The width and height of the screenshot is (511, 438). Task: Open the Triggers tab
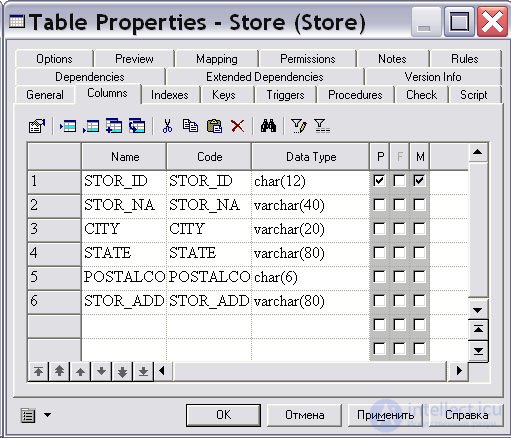tap(285, 95)
